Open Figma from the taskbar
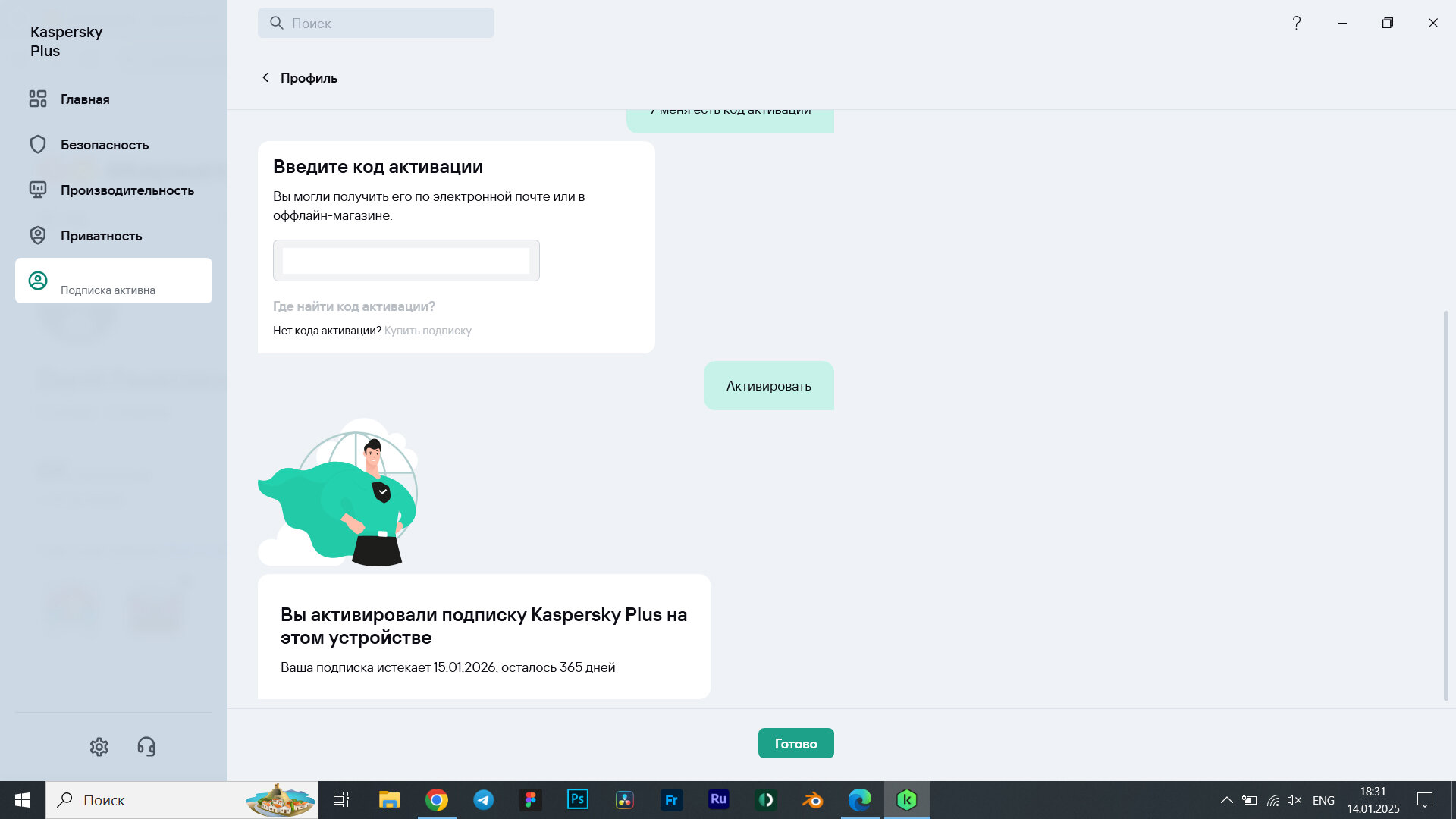Screen dimensions: 1456x819 [x=531, y=800]
